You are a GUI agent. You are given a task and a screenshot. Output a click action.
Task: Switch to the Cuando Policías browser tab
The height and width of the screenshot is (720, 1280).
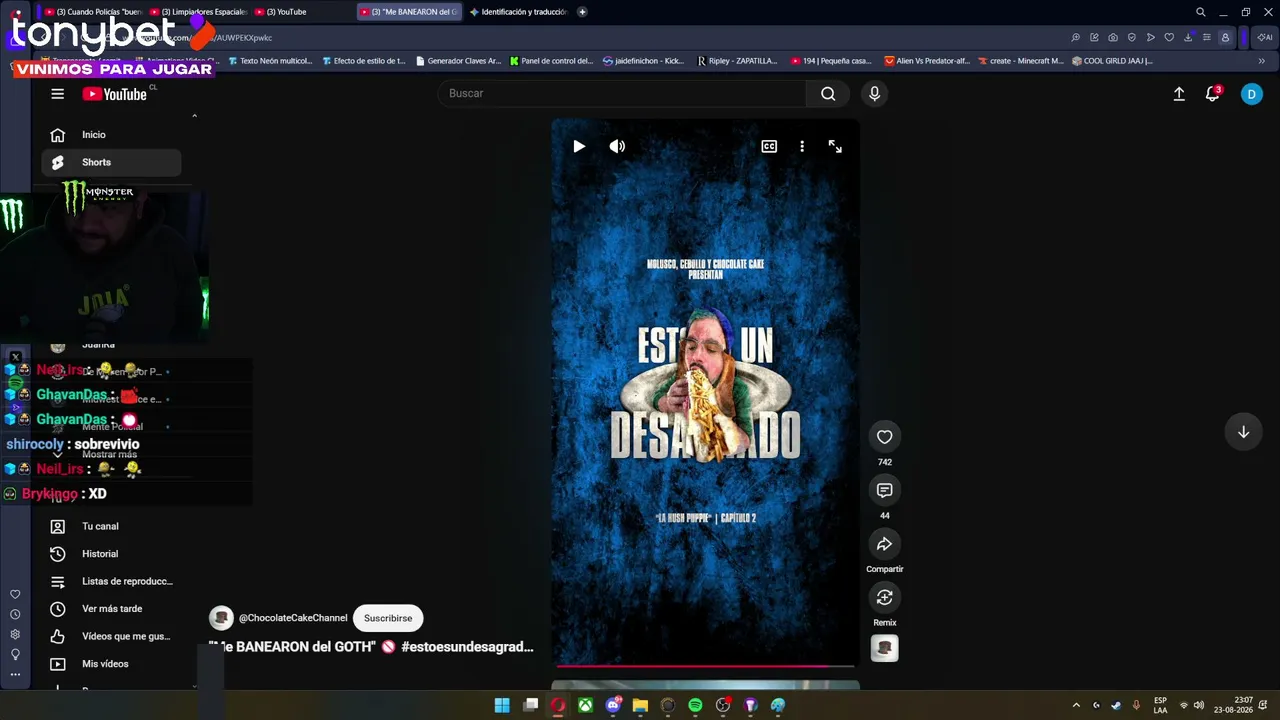92,12
